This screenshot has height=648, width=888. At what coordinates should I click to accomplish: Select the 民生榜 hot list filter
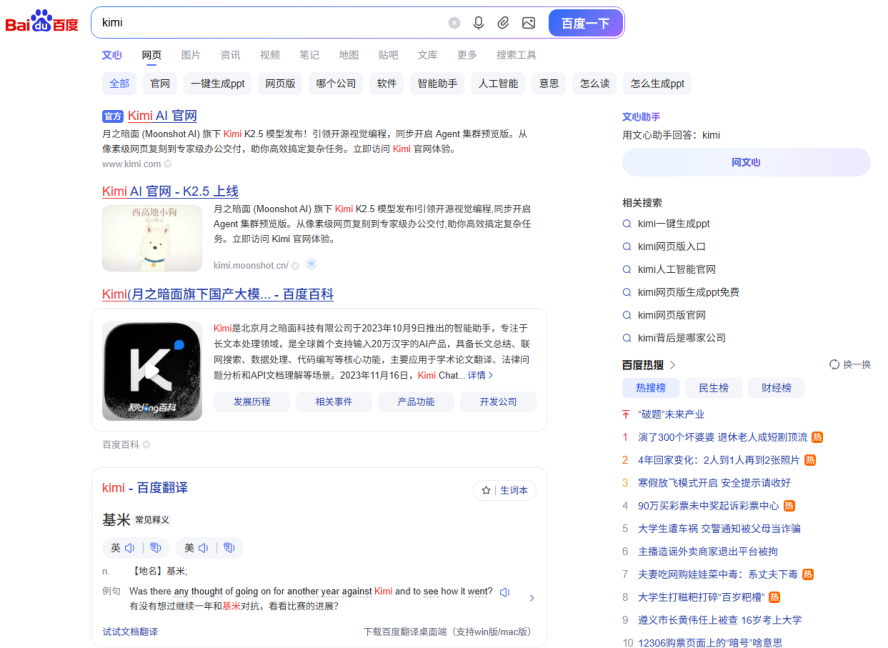[x=713, y=388]
